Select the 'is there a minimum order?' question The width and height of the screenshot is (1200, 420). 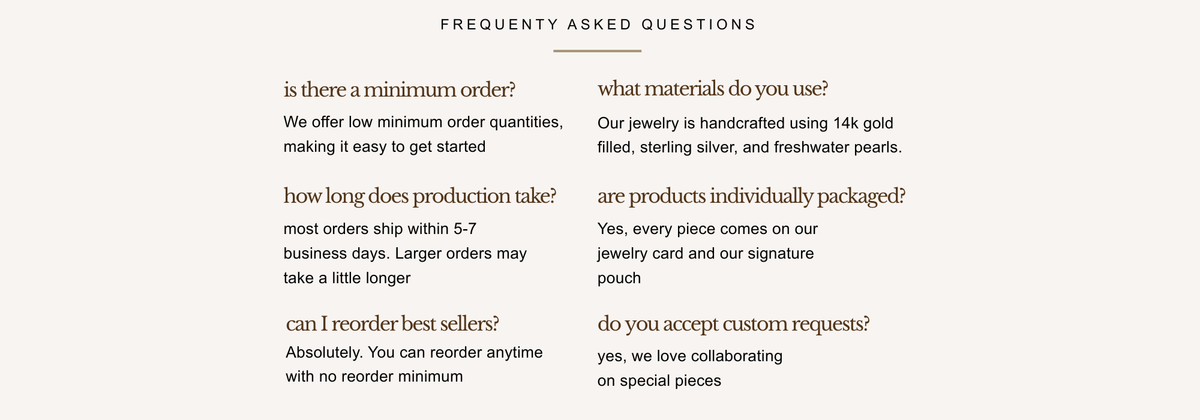400,89
